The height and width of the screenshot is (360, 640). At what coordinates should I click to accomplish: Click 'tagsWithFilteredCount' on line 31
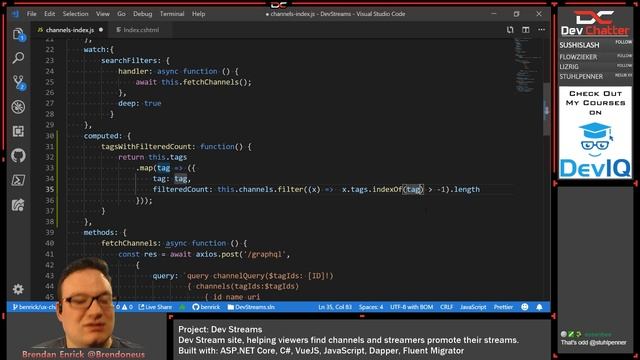pos(146,147)
